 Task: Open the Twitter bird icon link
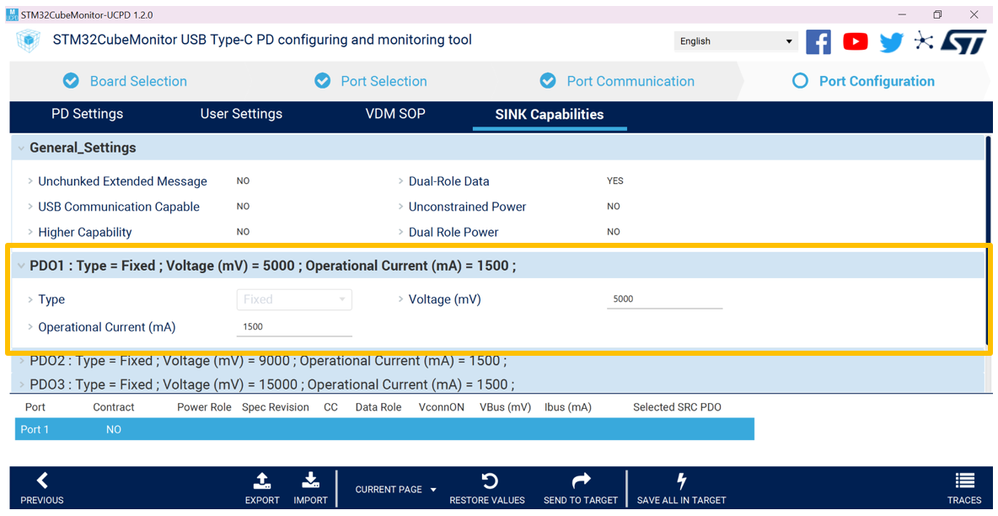coord(892,42)
